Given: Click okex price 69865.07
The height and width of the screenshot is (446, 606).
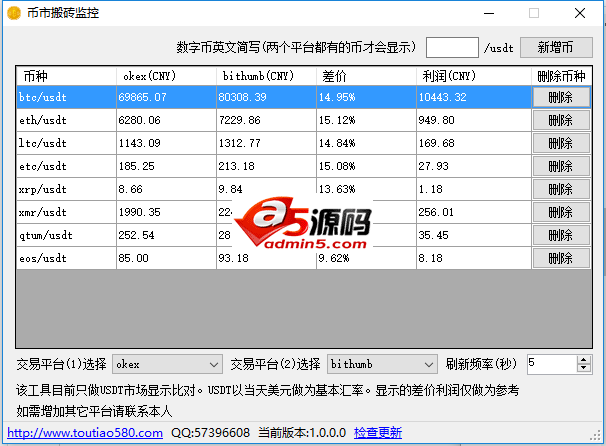Looking at the screenshot, I should pyautogui.click(x=166, y=97).
